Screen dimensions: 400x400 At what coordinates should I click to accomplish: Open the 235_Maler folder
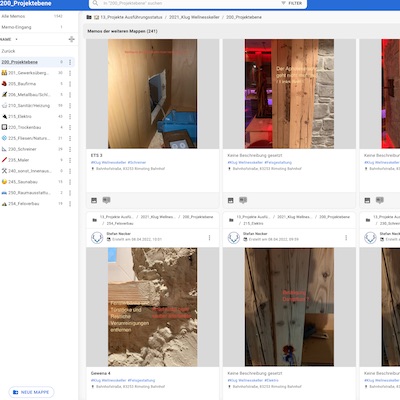tap(18, 160)
